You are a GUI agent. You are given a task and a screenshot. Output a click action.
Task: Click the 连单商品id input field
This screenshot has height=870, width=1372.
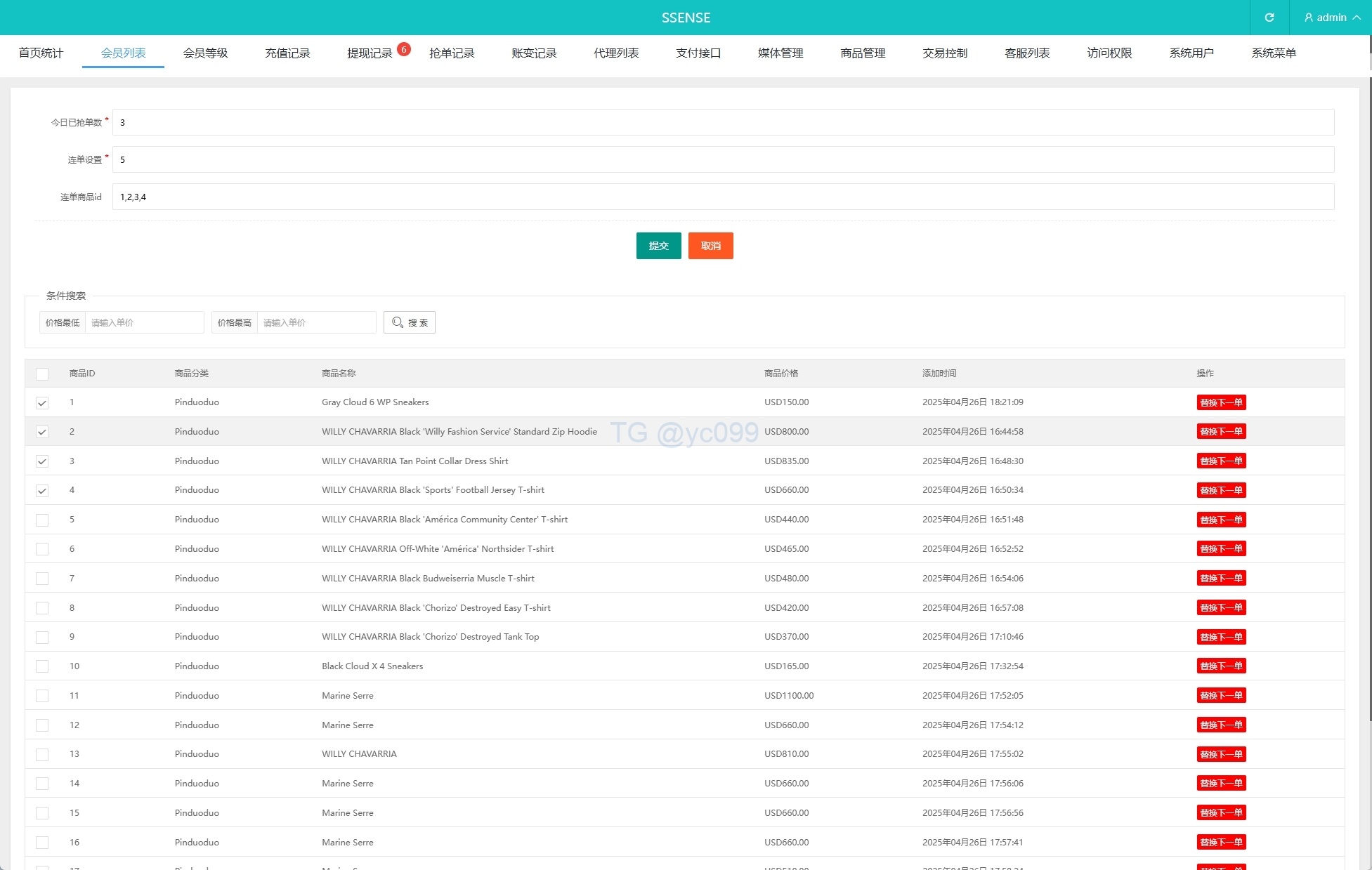(722, 197)
